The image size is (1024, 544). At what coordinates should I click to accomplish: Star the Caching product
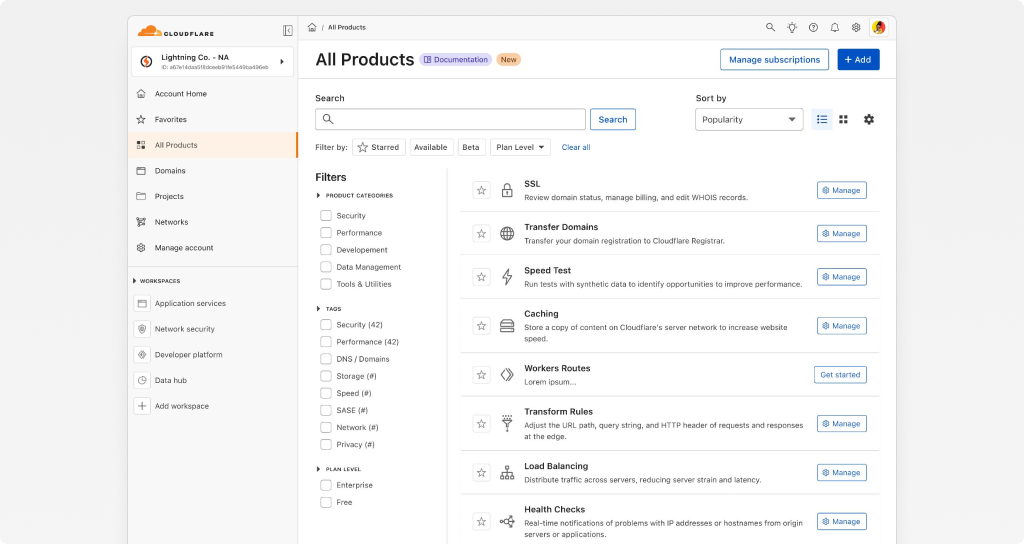(x=481, y=326)
